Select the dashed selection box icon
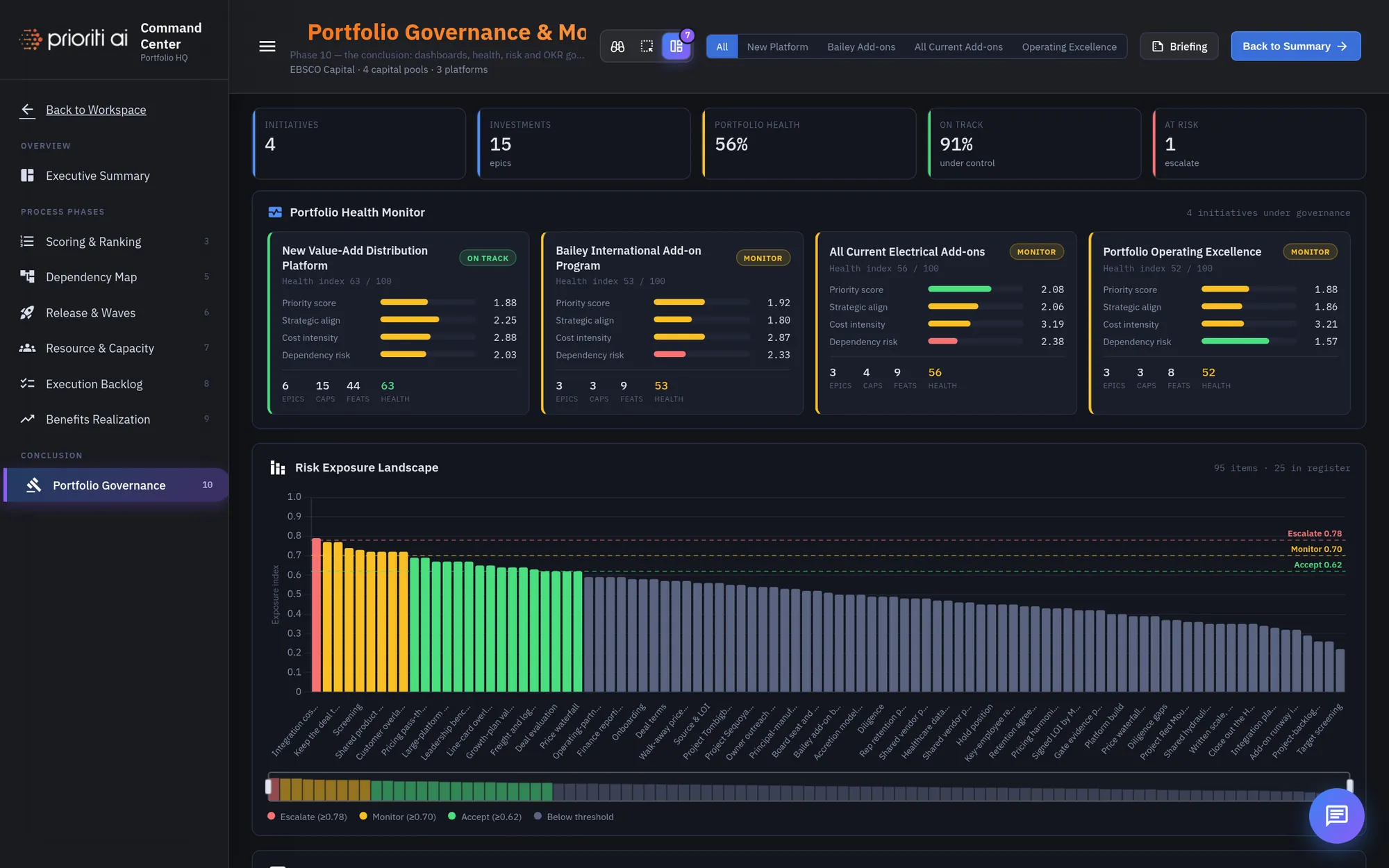This screenshot has height=868, width=1389. tap(647, 47)
